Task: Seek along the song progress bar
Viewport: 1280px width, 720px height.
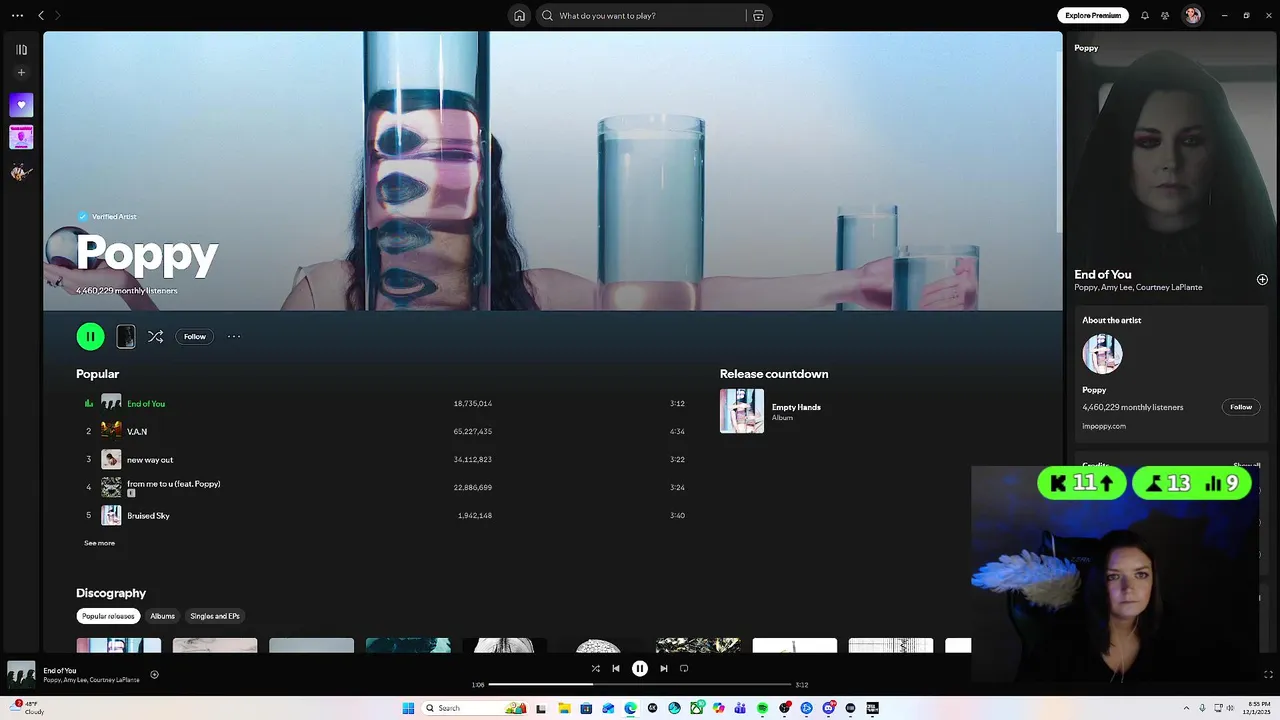Action: [x=640, y=685]
